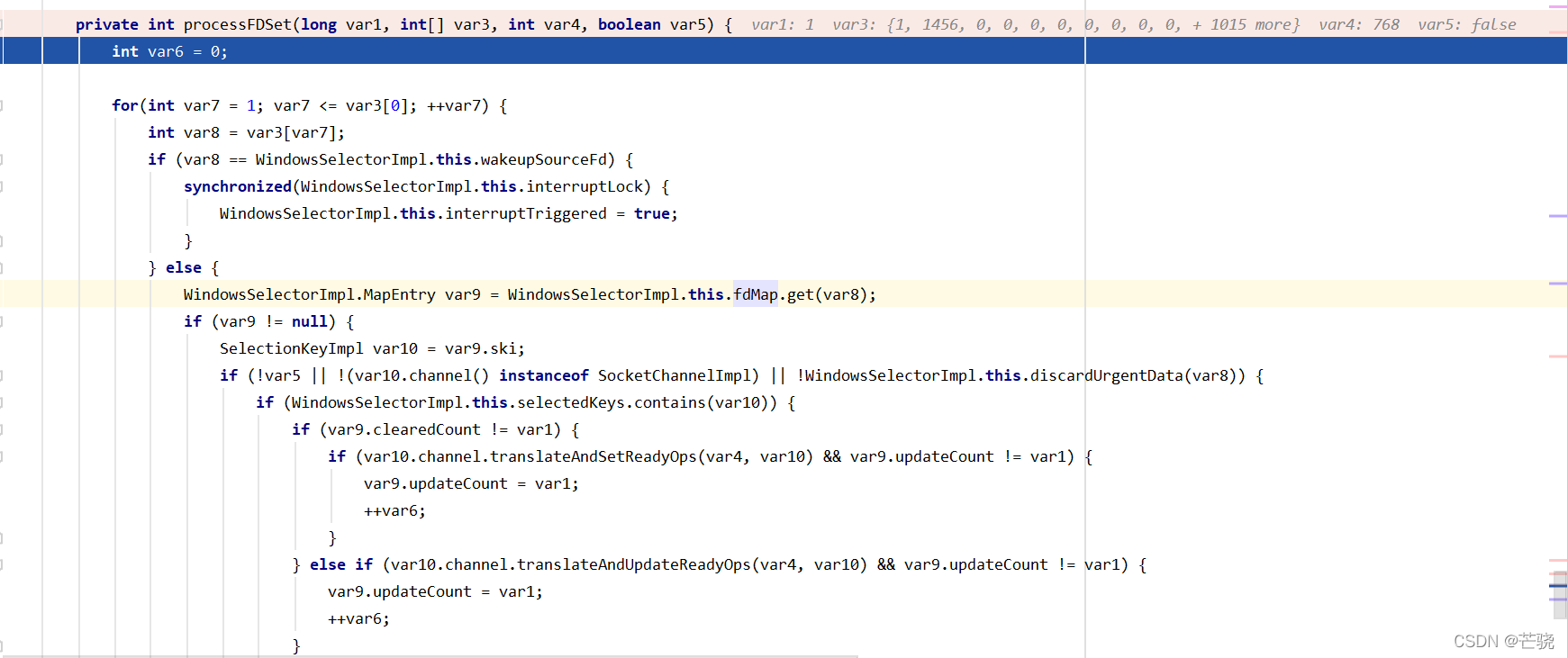Collapse the for loop using its gutter fold marker
This screenshot has height=658, width=1568.
click(2, 106)
